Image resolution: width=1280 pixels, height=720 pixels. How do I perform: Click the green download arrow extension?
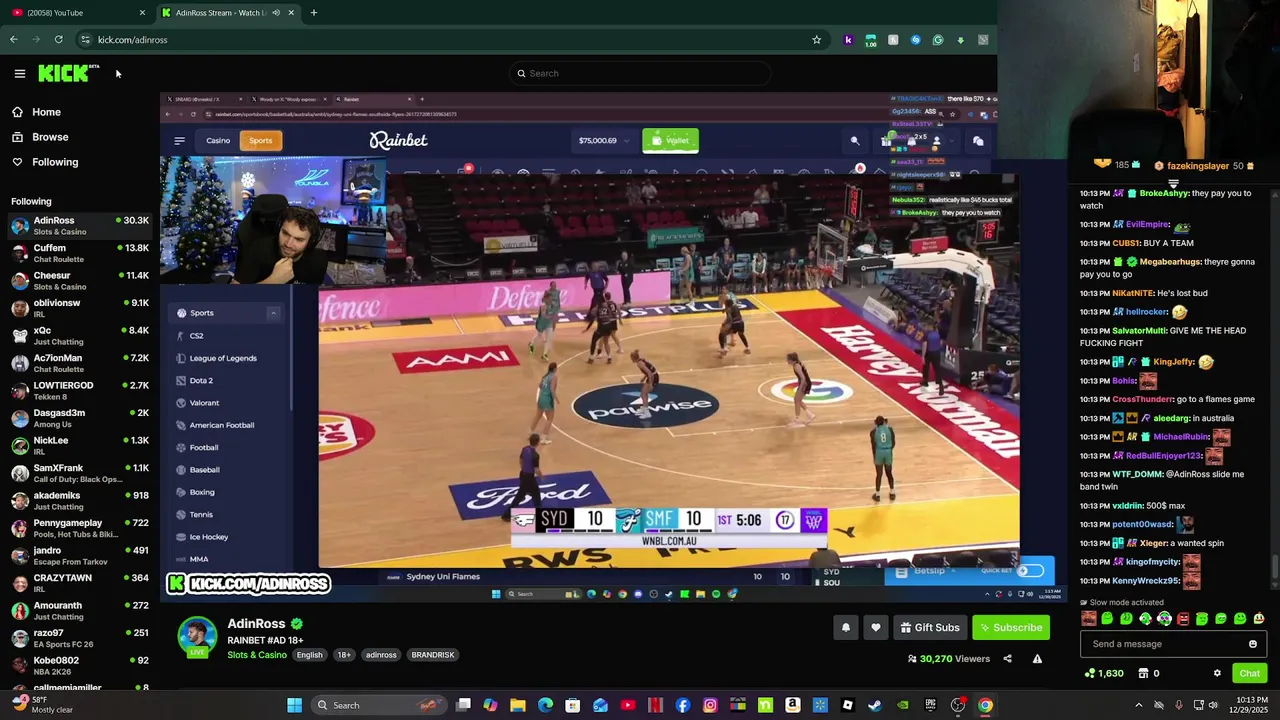tap(960, 40)
